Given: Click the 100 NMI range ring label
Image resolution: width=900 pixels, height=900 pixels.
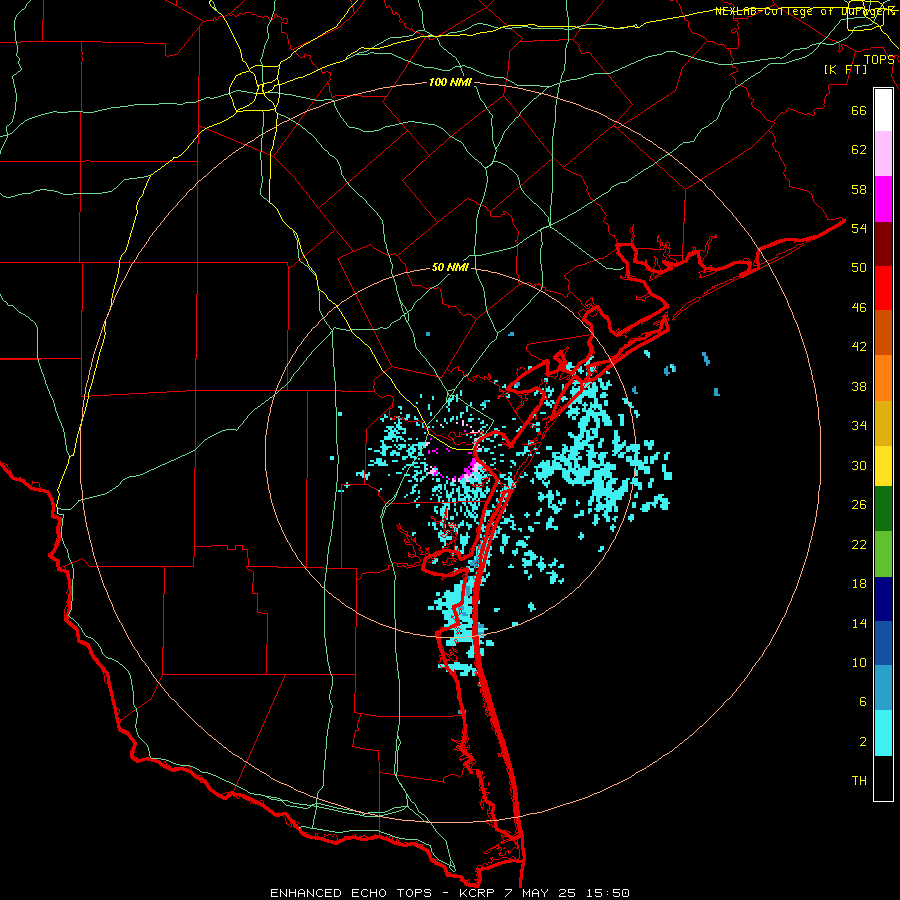Looking at the screenshot, I should pos(450,83).
